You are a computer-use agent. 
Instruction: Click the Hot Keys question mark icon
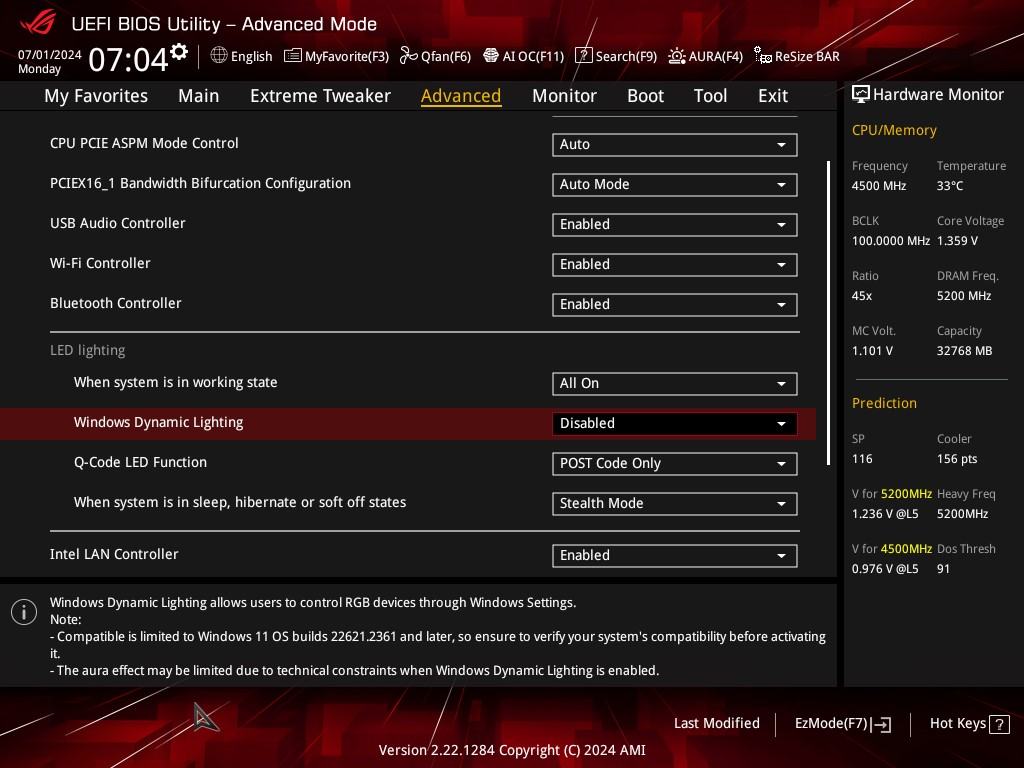(x=999, y=724)
